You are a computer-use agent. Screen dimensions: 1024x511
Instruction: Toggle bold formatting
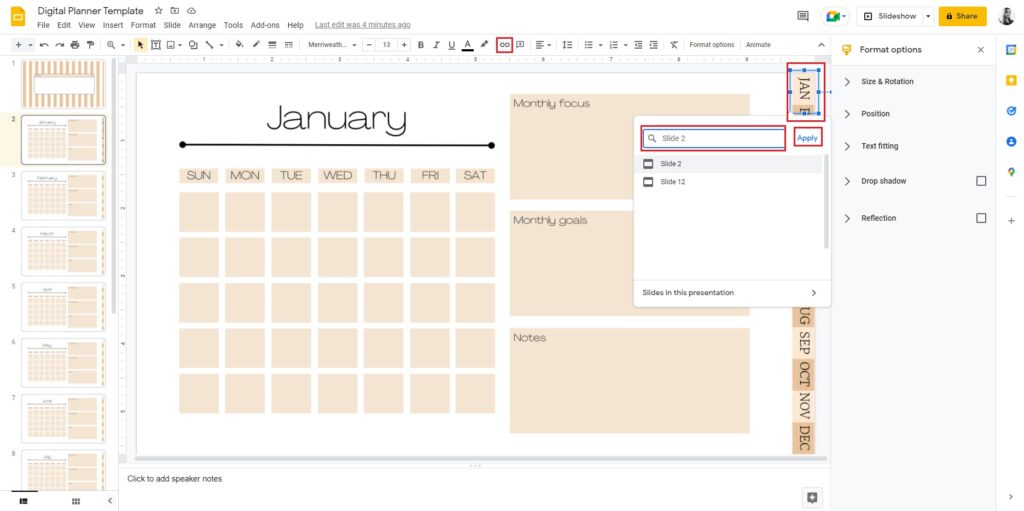tap(421, 45)
